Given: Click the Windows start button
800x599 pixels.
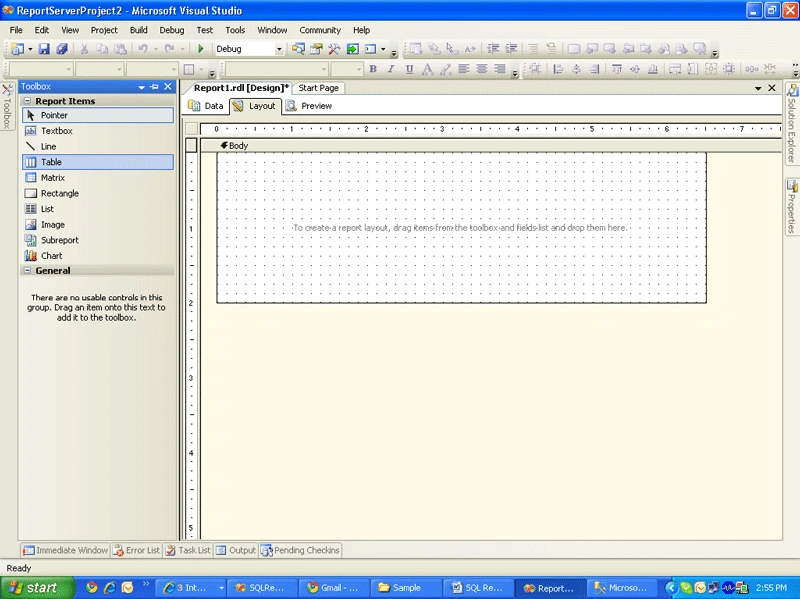Looking at the screenshot, I should coord(36,588).
